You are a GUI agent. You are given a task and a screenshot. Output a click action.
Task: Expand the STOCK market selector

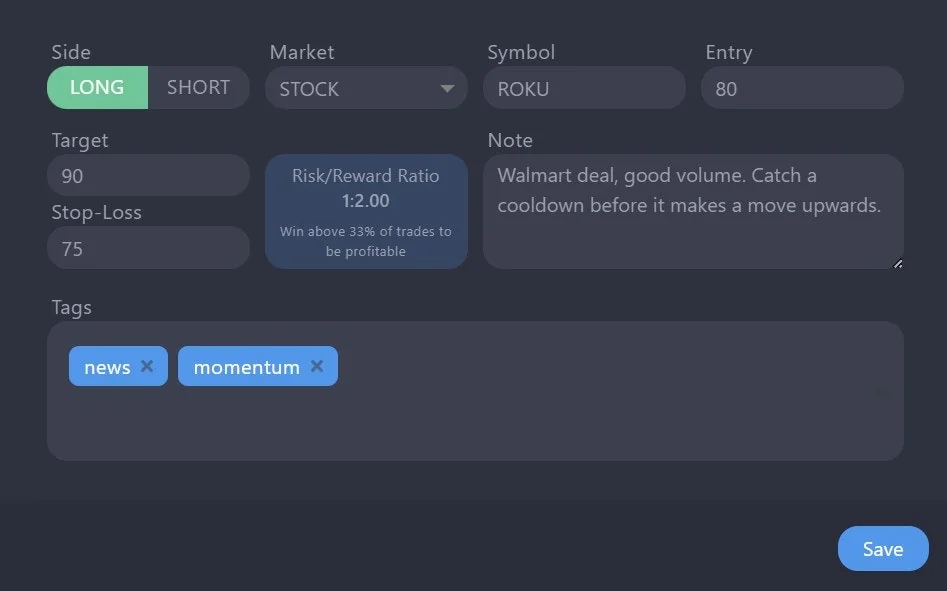(366, 88)
